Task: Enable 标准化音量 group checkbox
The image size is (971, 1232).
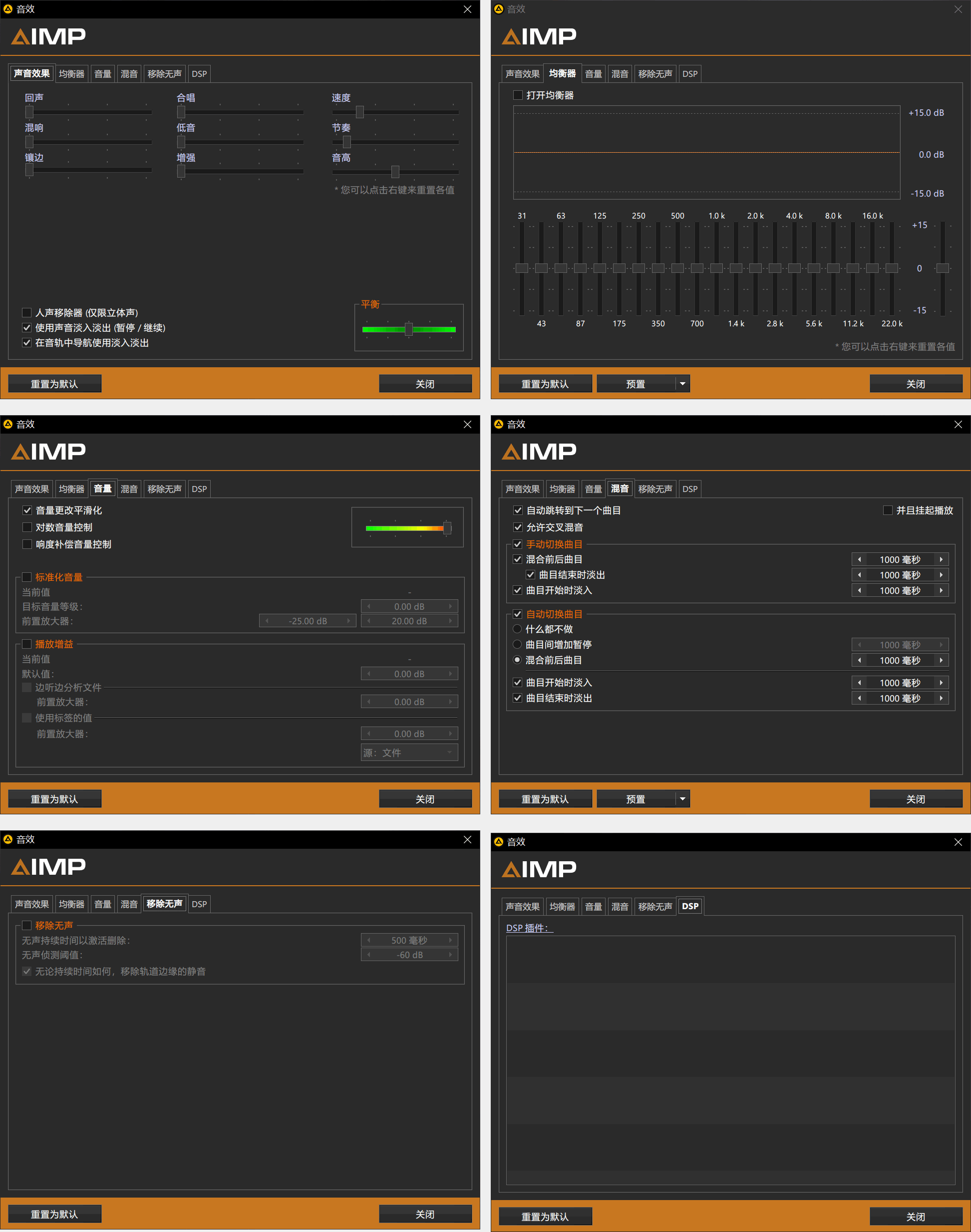Action: click(27, 577)
